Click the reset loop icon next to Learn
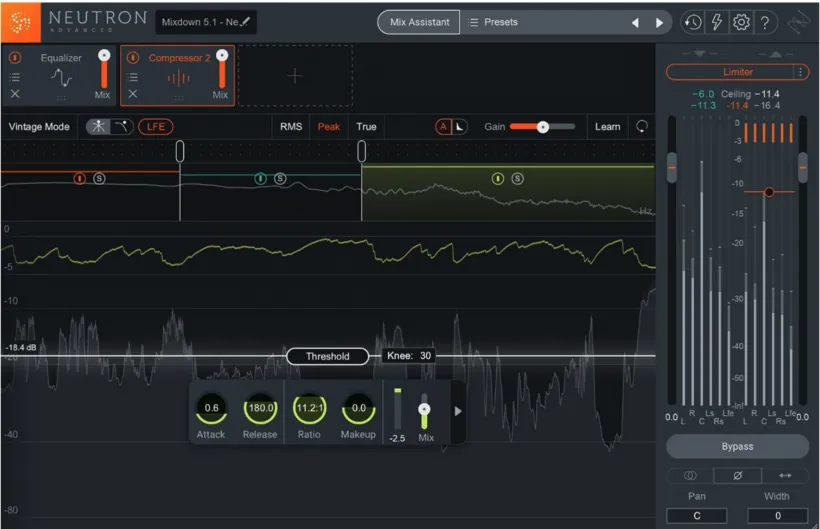 point(642,126)
